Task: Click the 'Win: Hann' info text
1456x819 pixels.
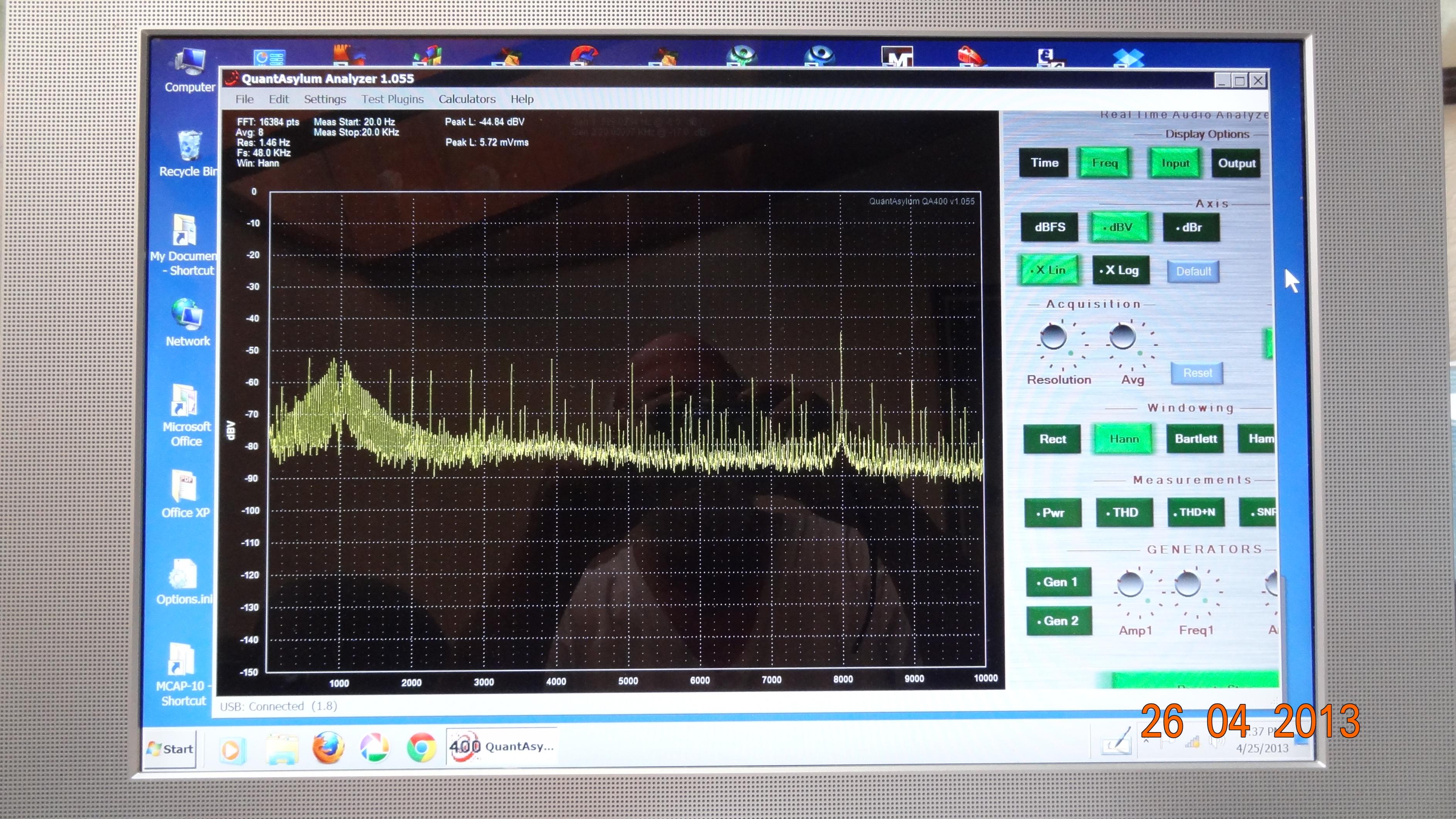Action: click(258, 163)
